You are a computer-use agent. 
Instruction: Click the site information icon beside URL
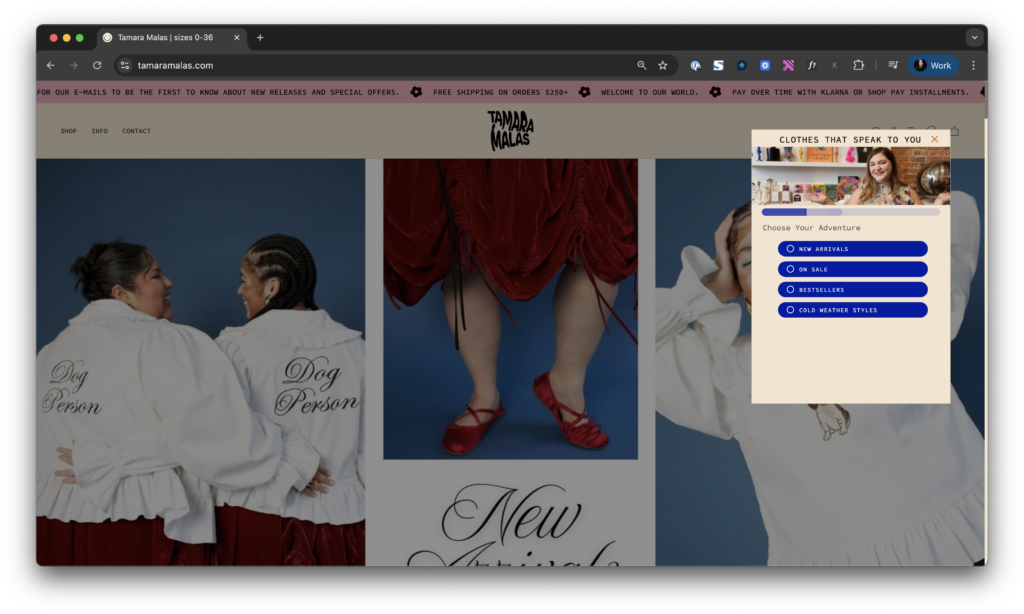tap(125, 65)
